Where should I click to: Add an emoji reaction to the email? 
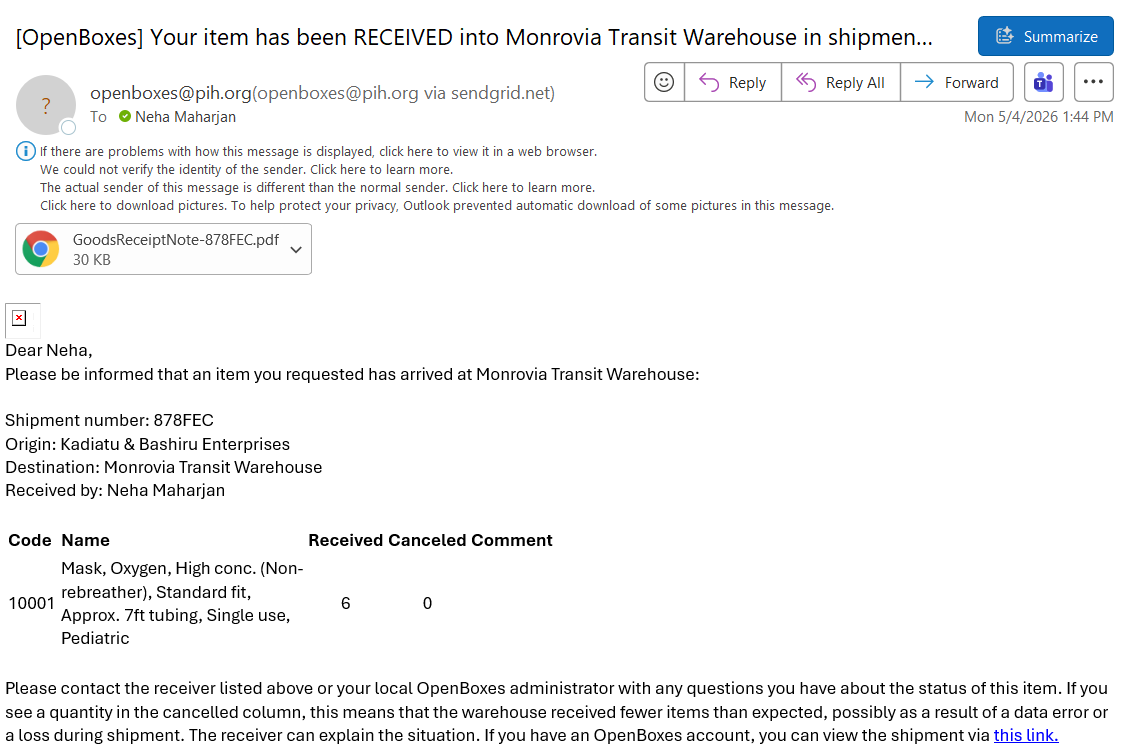coord(664,83)
